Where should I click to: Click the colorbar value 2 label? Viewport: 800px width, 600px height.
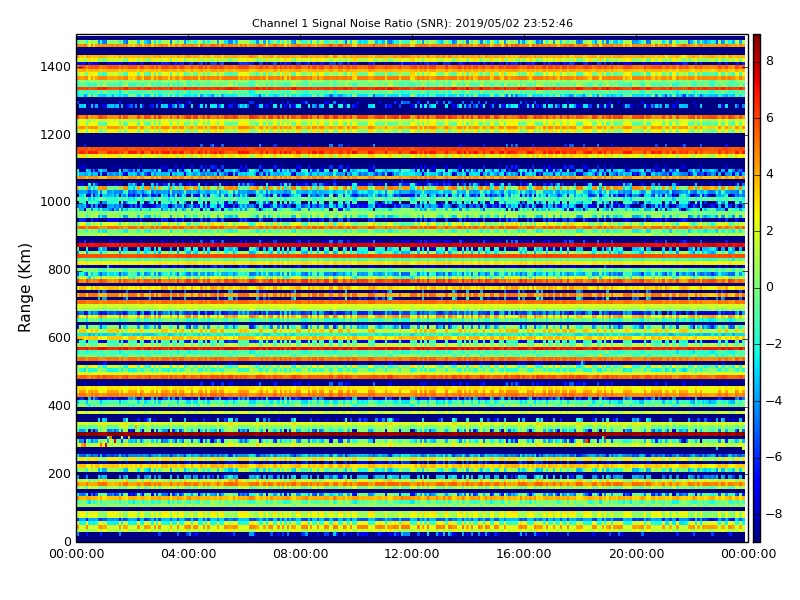[x=770, y=231]
